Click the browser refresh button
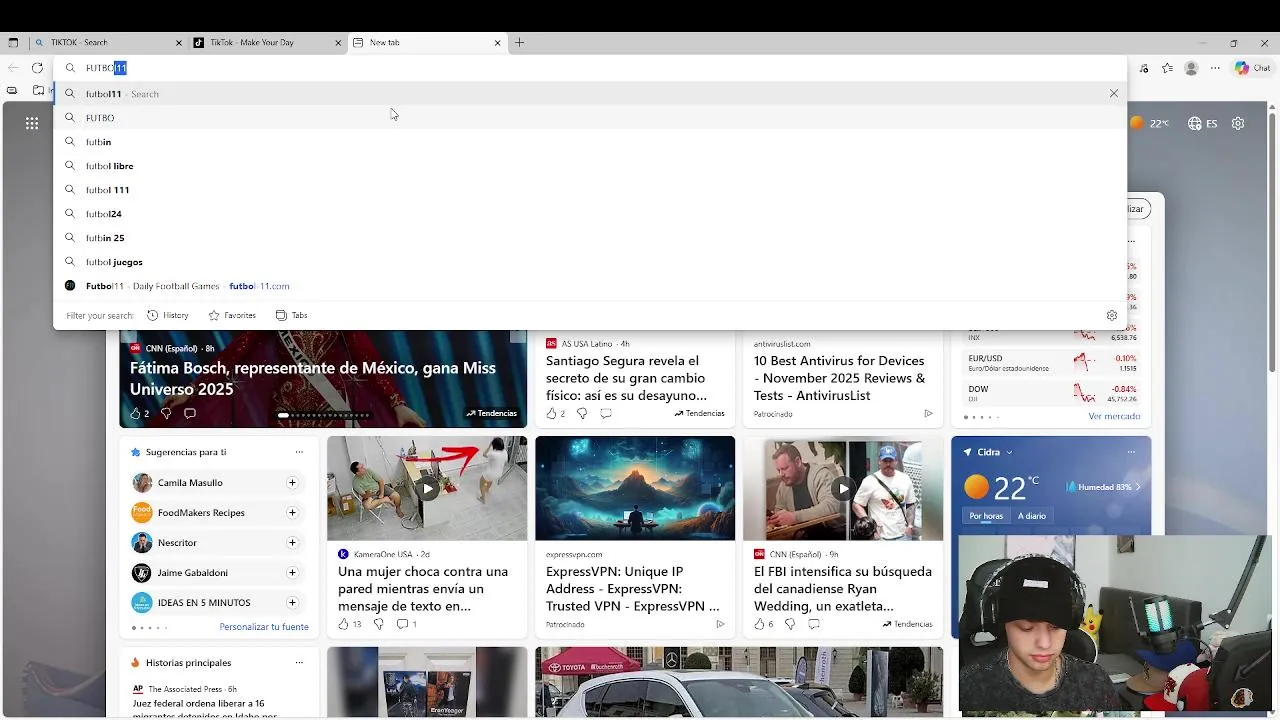Screen dimensions: 1280x720 pyautogui.click(x=37, y=68)
